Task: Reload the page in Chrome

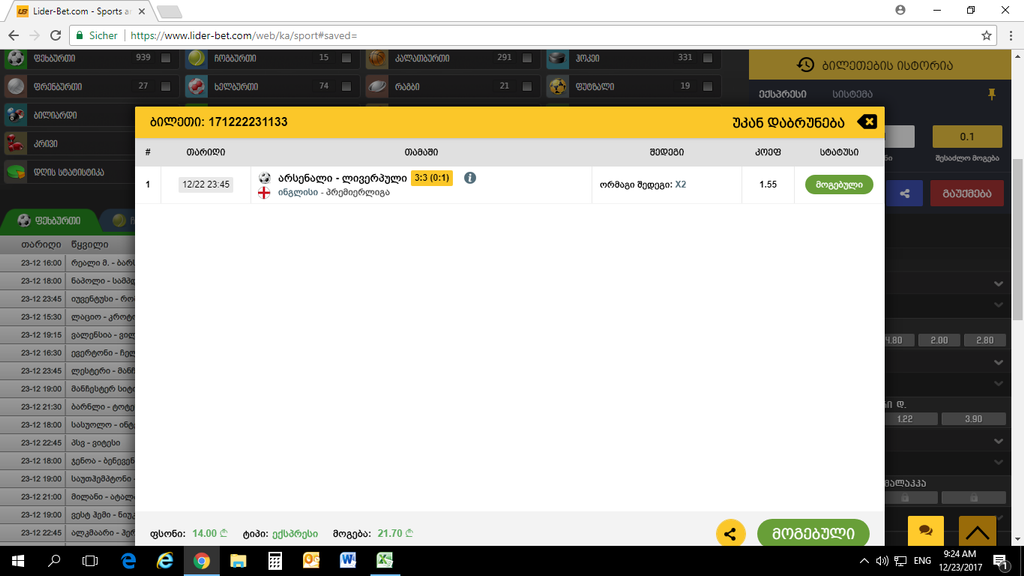Action: point(56,35)
